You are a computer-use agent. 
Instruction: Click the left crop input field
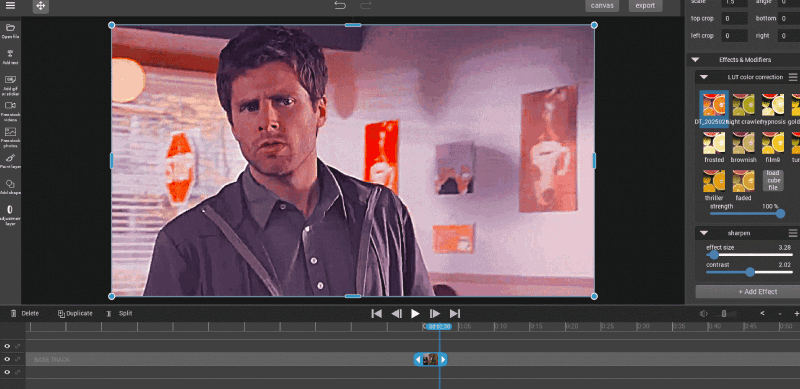[734, 36]
